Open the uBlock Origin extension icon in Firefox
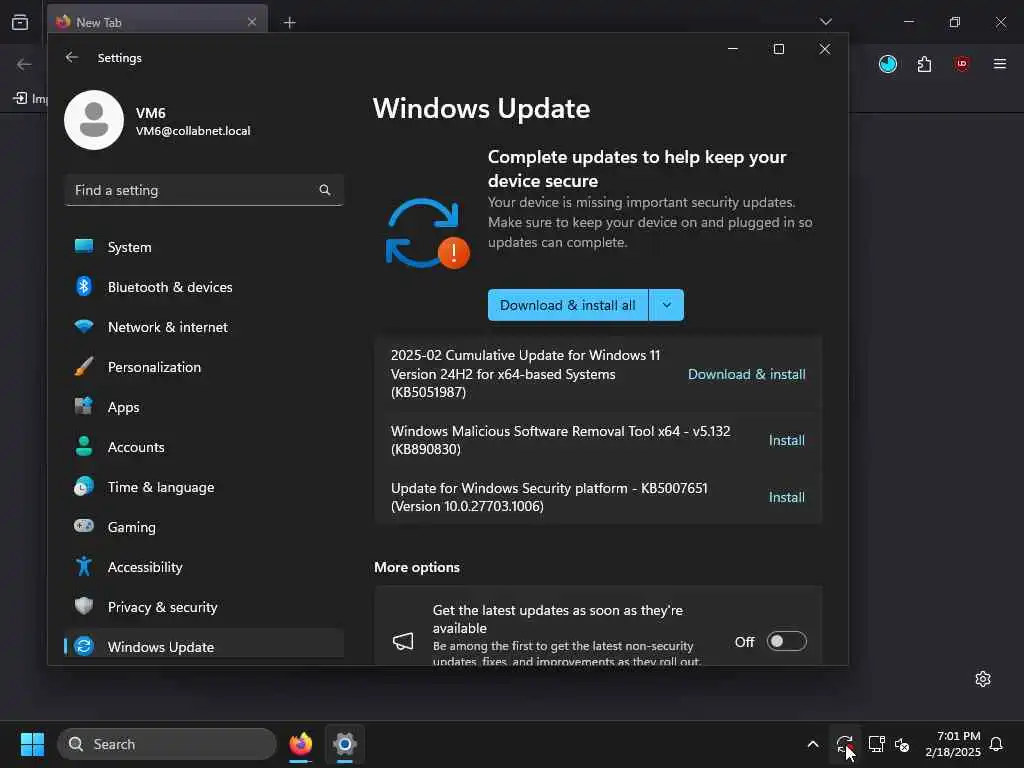Viewport: 1024px width, 768px height. (961, 64)
